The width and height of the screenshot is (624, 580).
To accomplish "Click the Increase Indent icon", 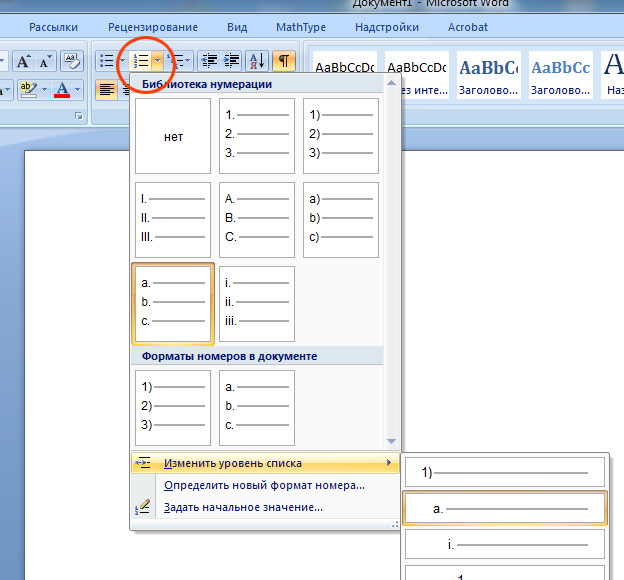I will click(x=231, y=61).
